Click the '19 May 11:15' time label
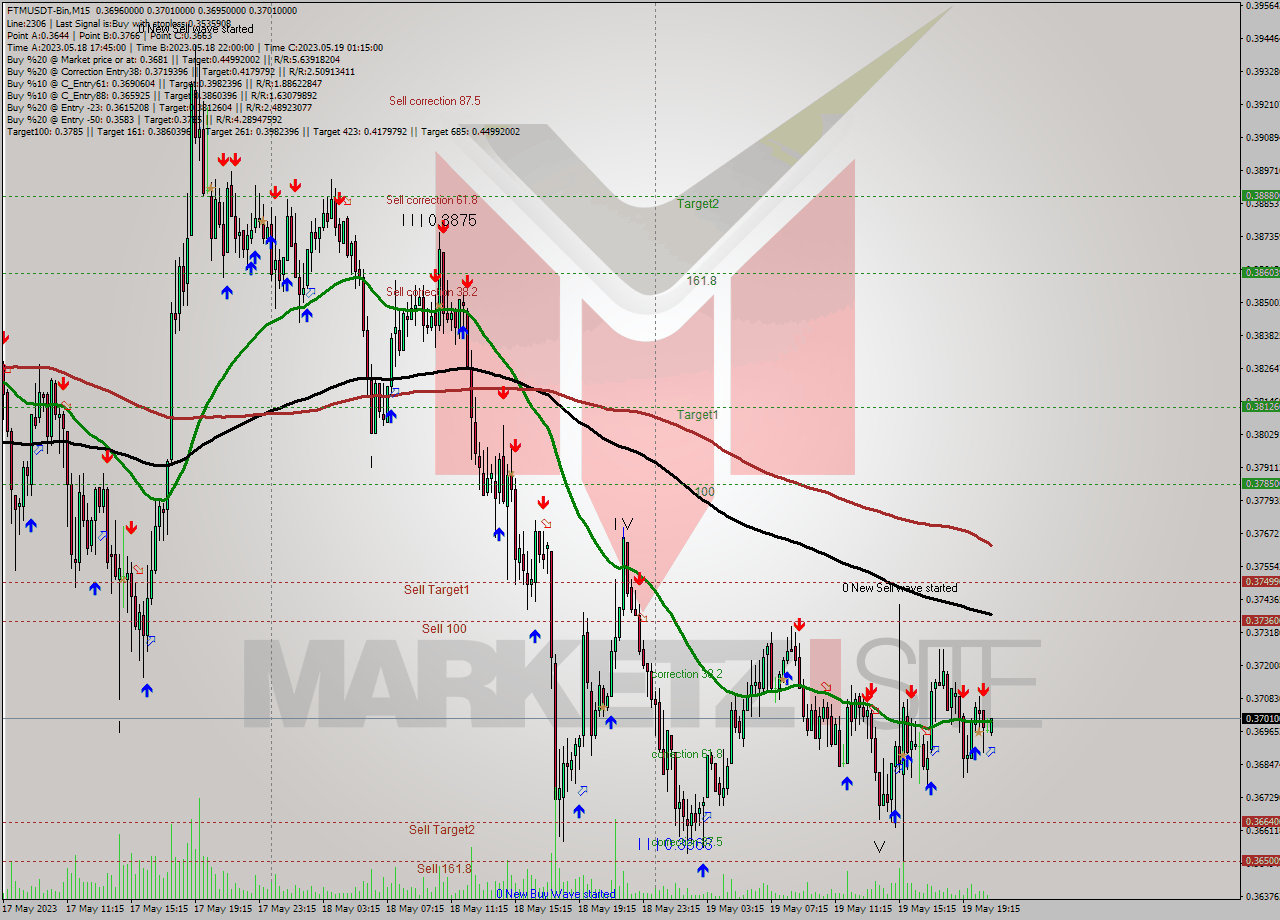The height and width of the screenshot is (920, 1280). [863, 910]
